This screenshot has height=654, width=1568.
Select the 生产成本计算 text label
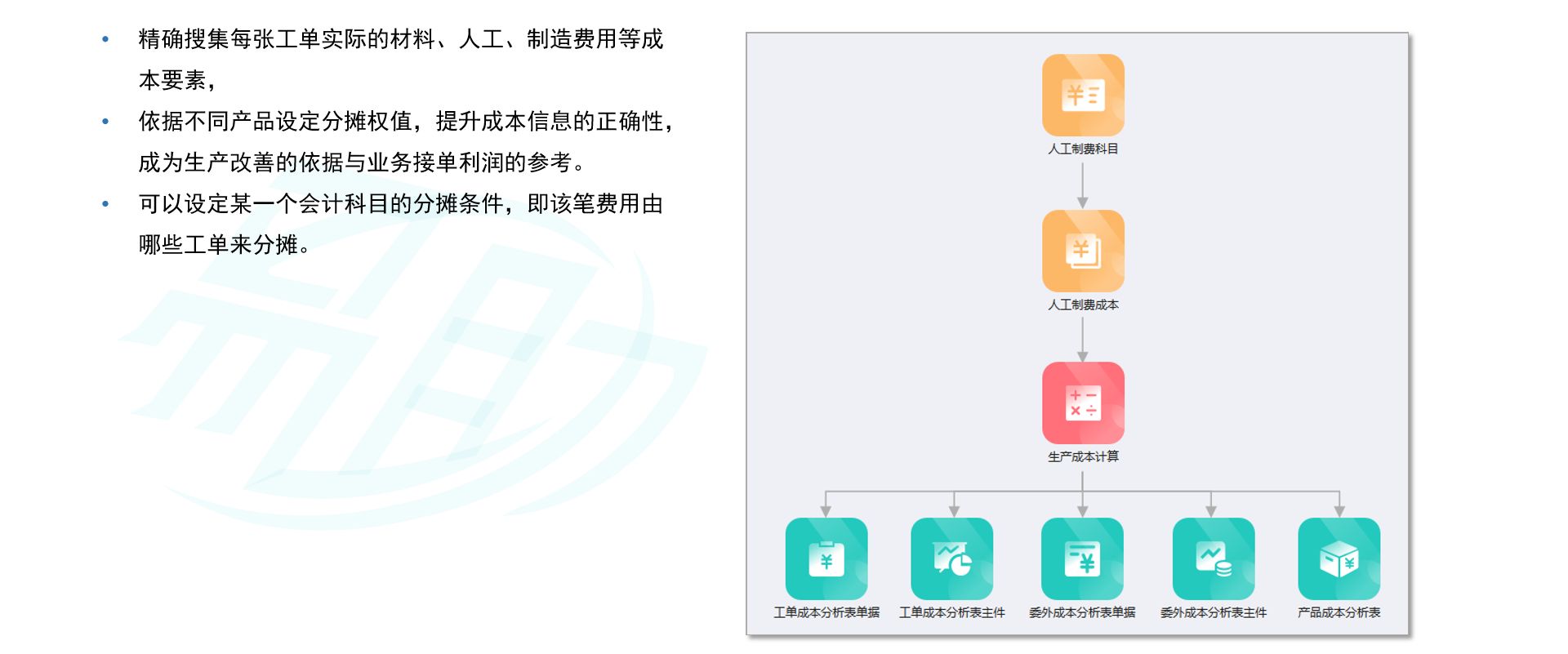[x=1083, y=456]
